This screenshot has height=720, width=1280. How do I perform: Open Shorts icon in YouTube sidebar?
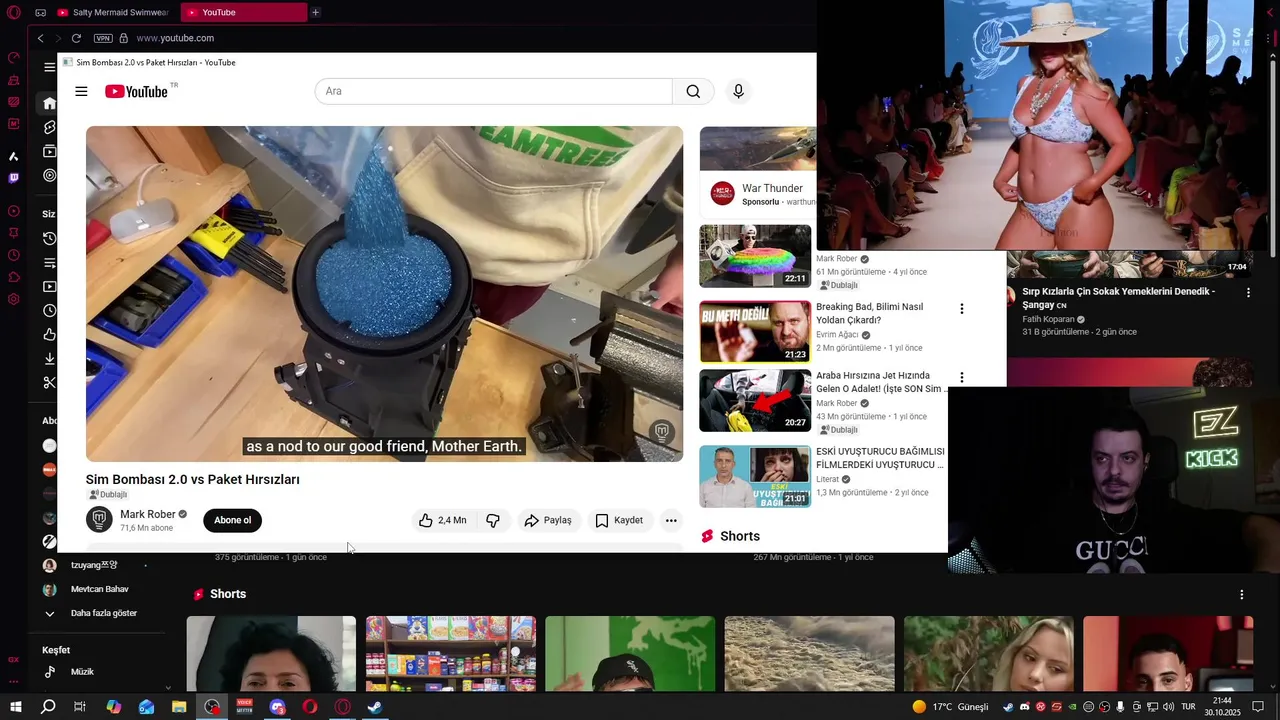click(x=49, y=127)
